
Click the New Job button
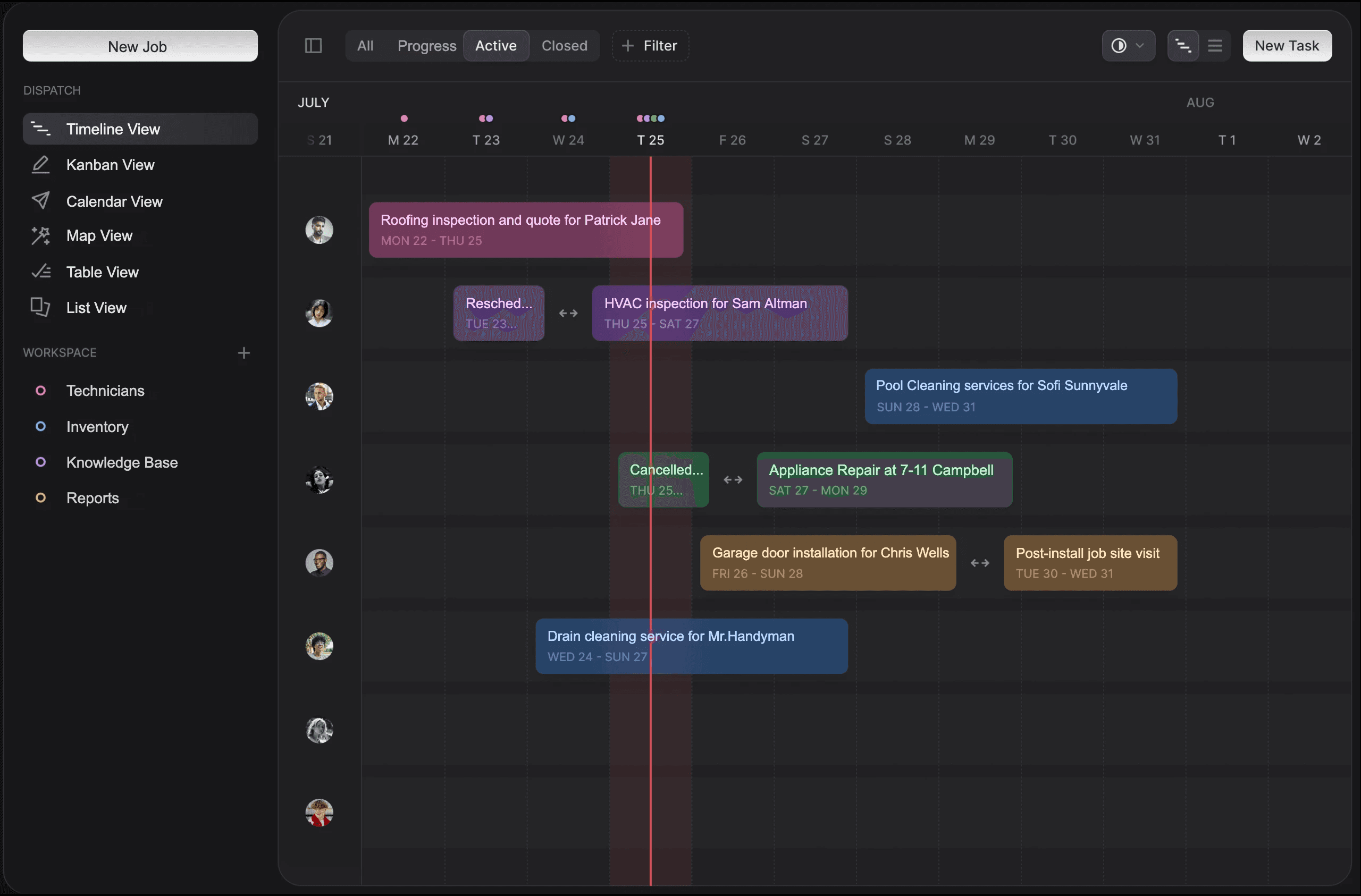pyautogui.click(x=140, y=46)
